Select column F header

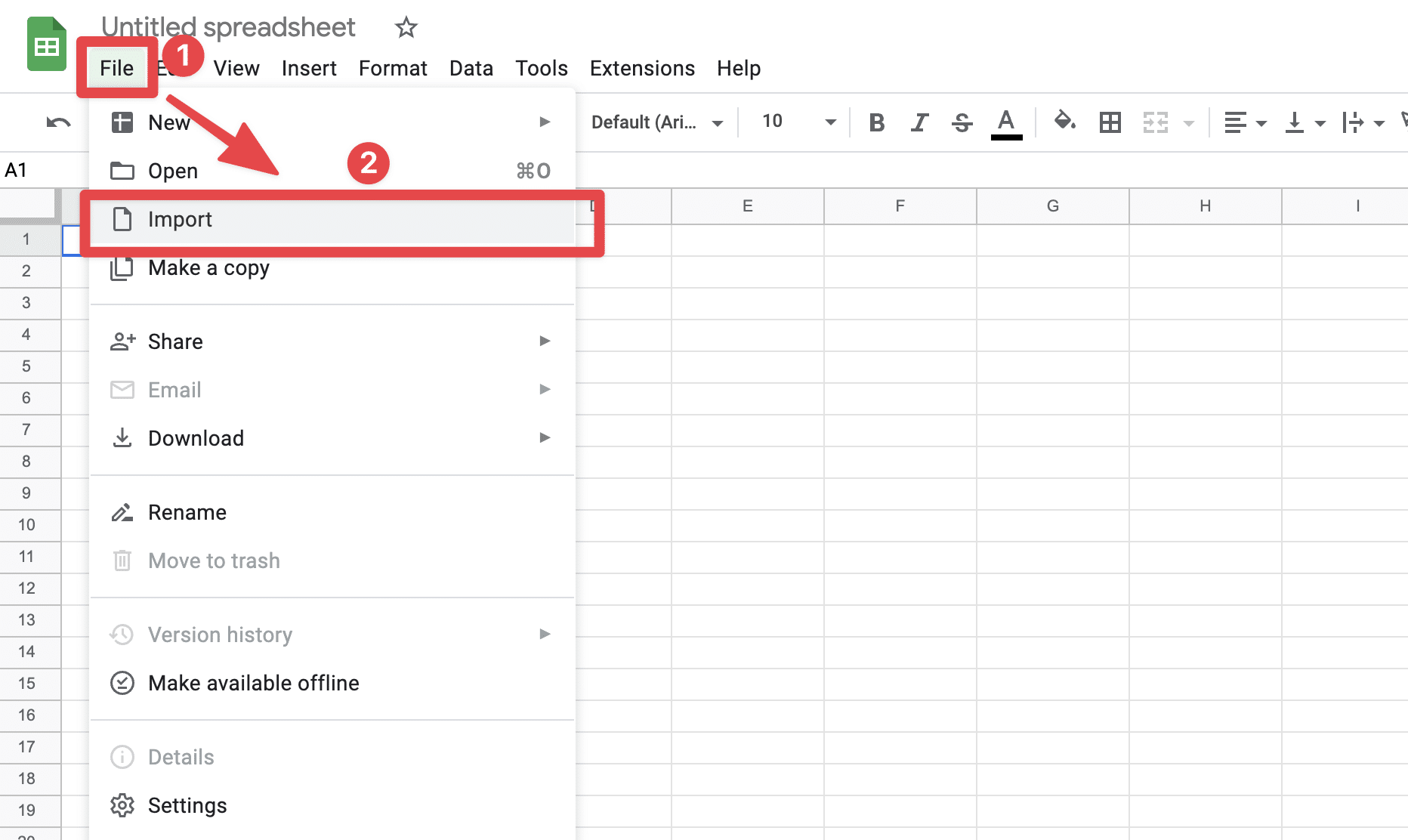coord(900,206)
